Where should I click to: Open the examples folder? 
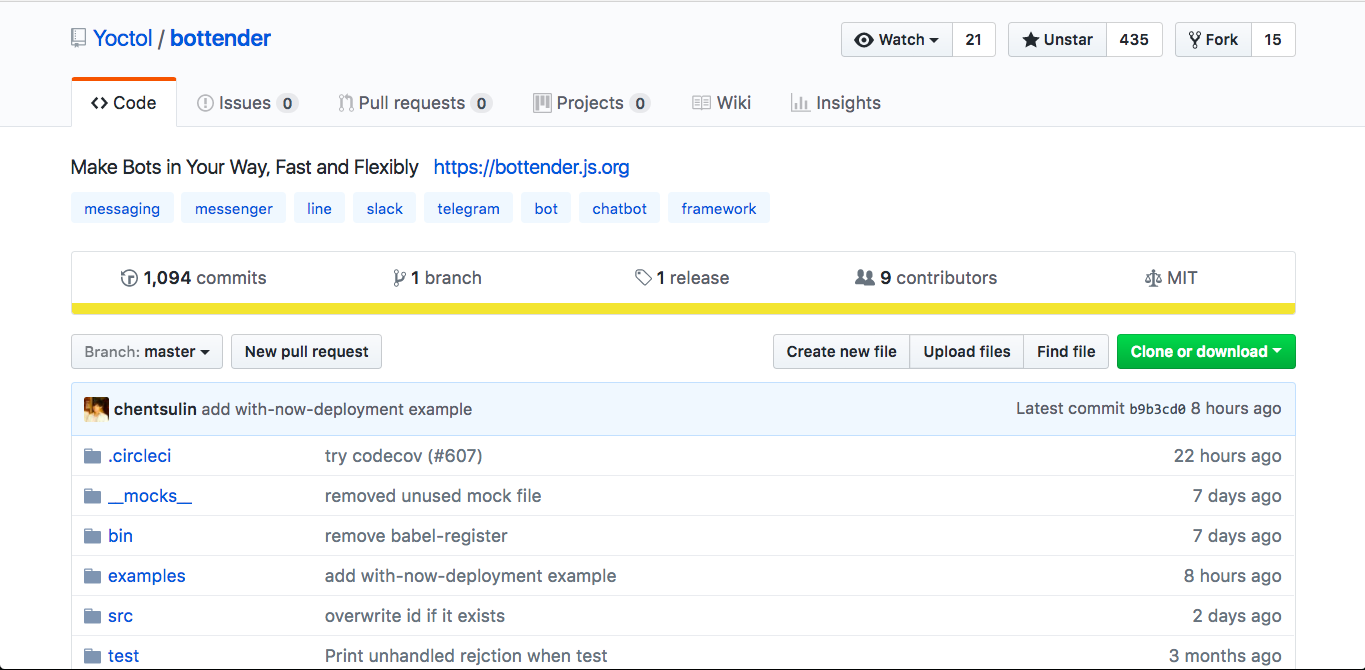(x=147, y=576)
